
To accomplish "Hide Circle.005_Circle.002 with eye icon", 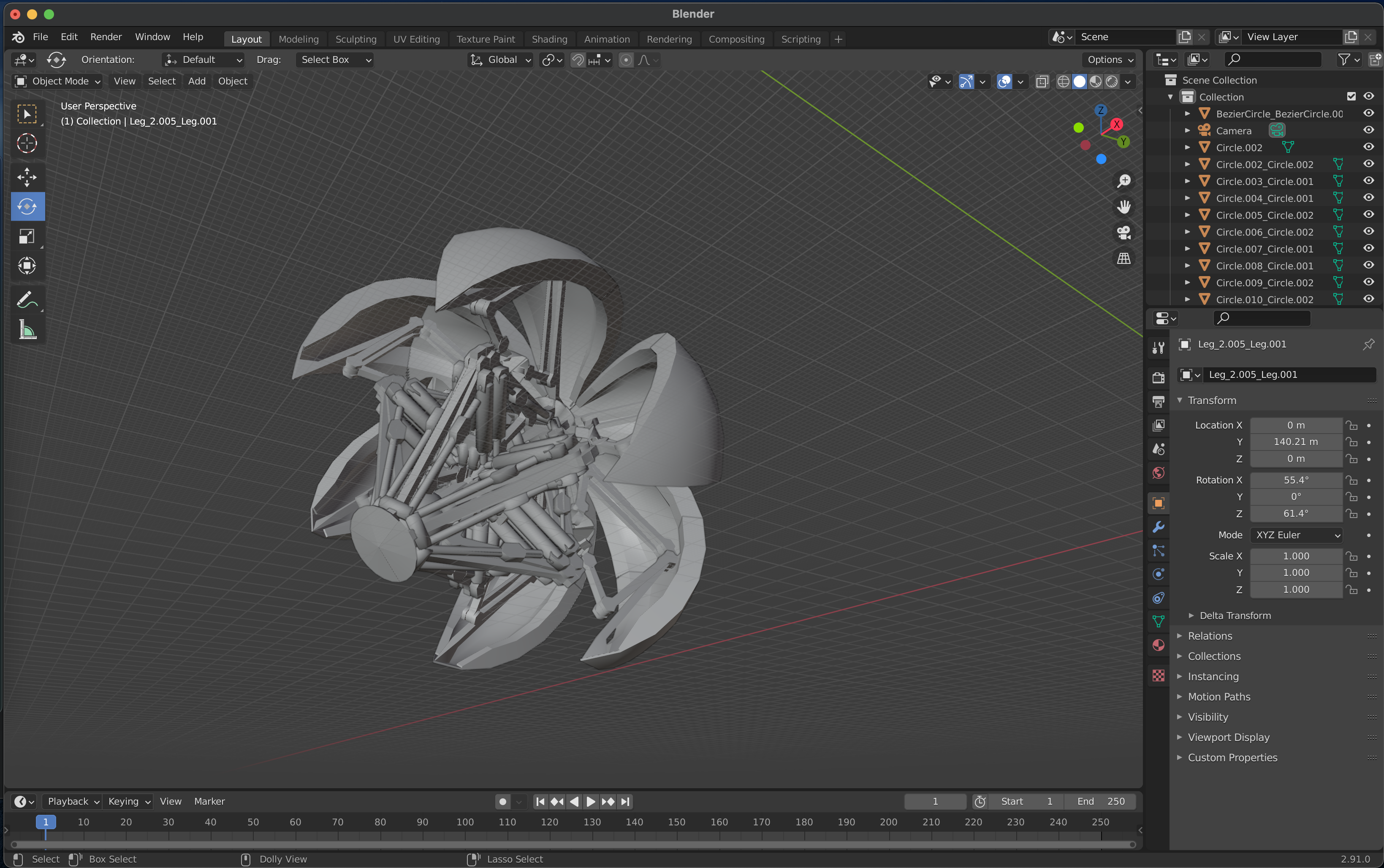I will click(1368, 215).
